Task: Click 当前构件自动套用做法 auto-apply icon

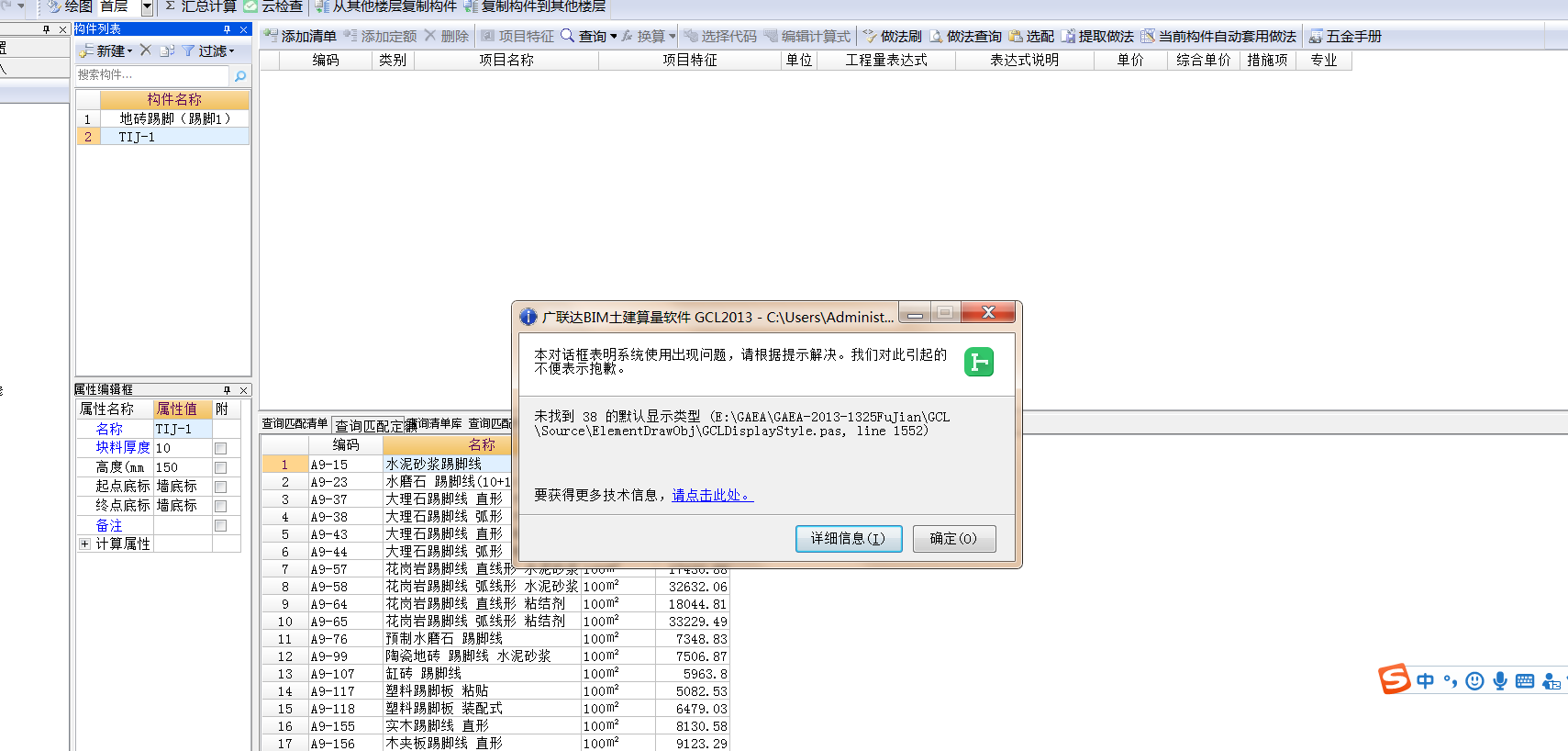Action: click(x=1148, y=36)
